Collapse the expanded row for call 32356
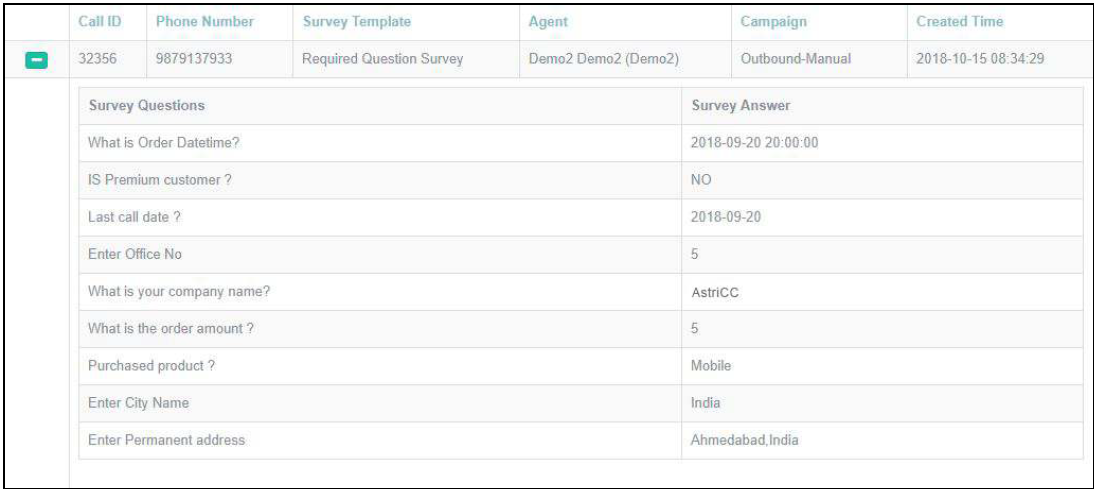This screenshot has width=1098, height=493. tap(34, 60)
